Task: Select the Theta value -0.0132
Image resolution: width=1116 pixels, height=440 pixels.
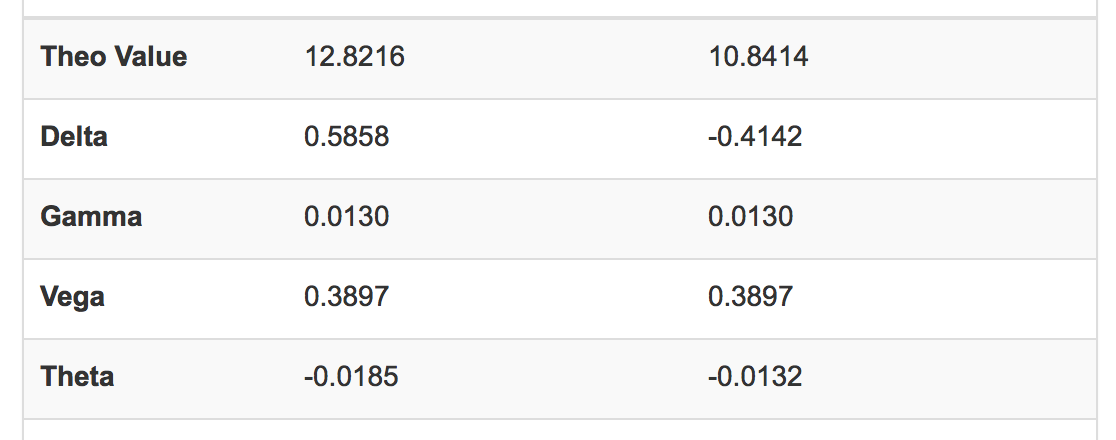Action: tap(755, 377)
